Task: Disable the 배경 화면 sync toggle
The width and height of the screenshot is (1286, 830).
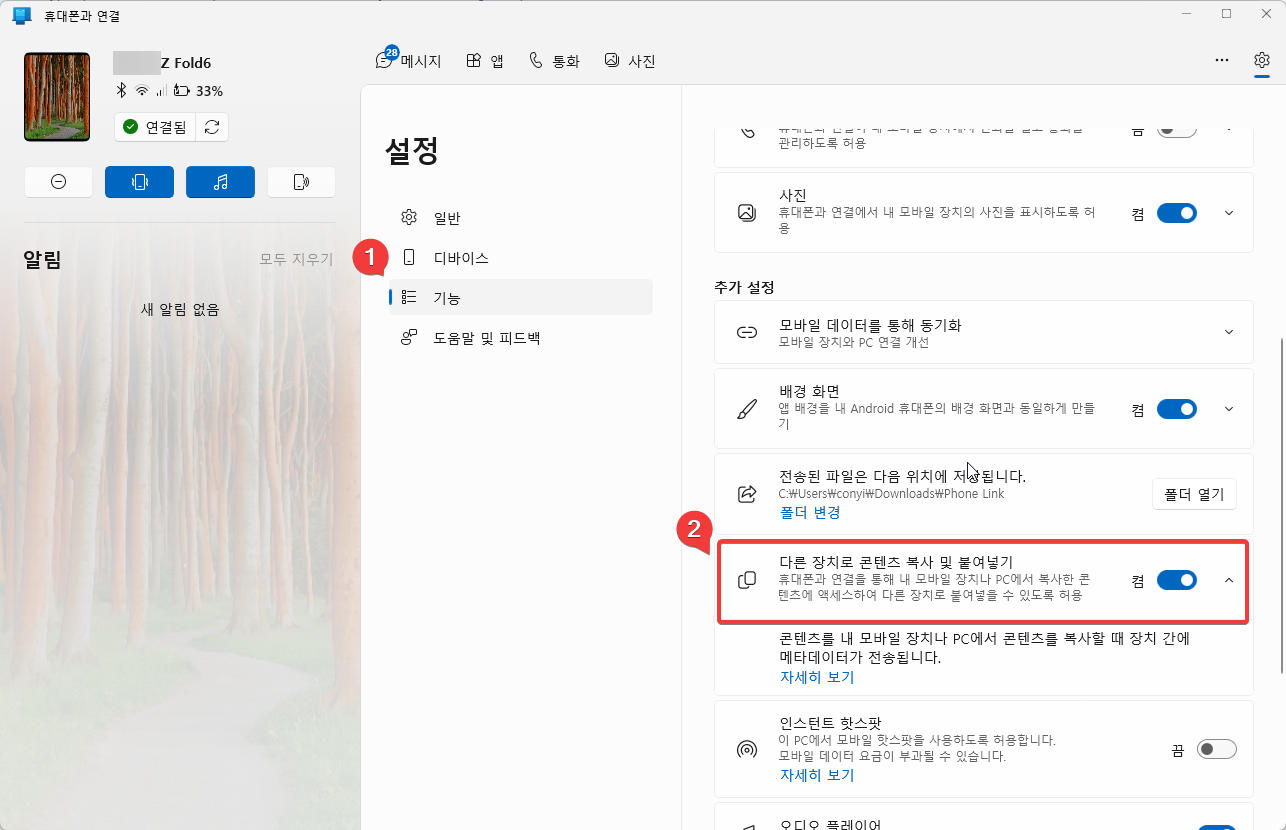Action: 1177,408
